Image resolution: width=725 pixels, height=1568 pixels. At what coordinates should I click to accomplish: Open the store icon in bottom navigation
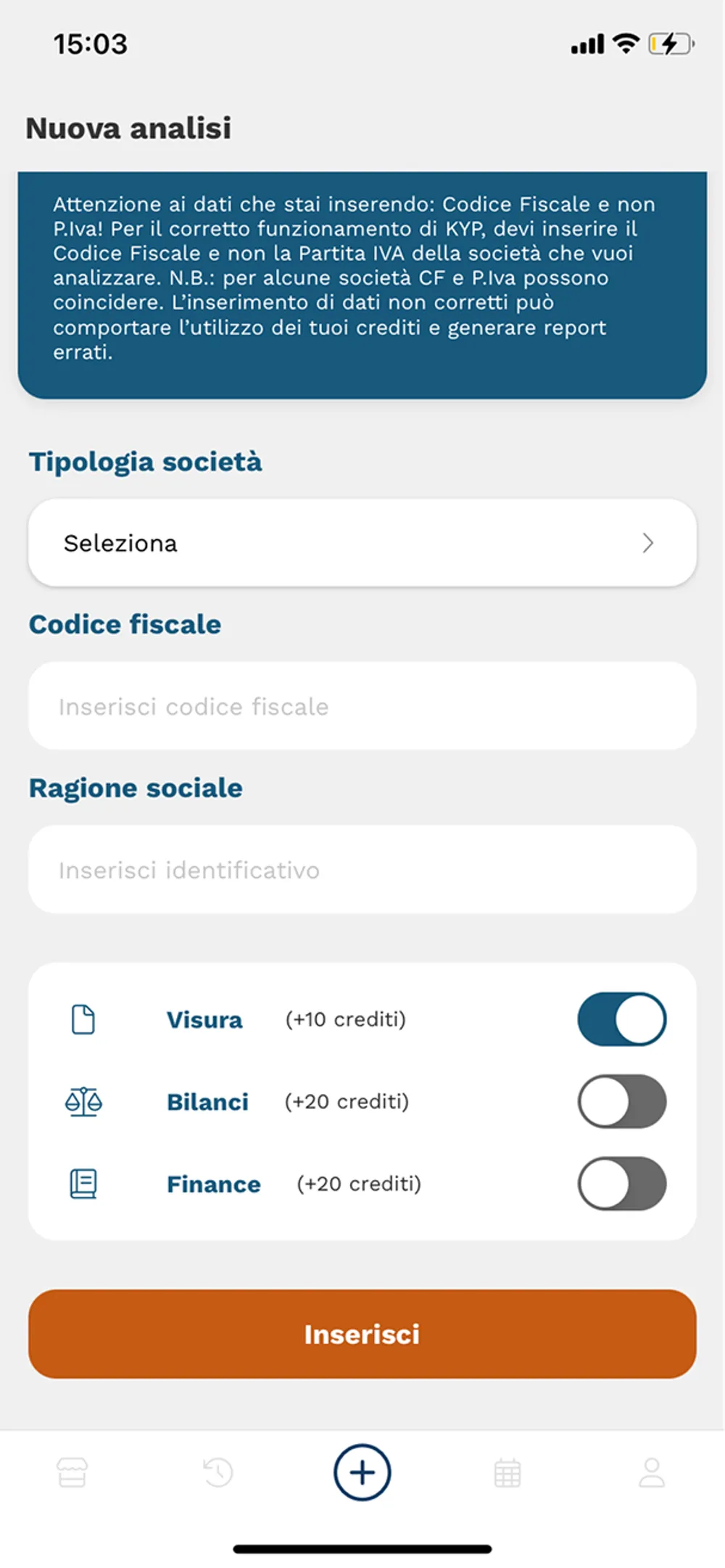72,1472
